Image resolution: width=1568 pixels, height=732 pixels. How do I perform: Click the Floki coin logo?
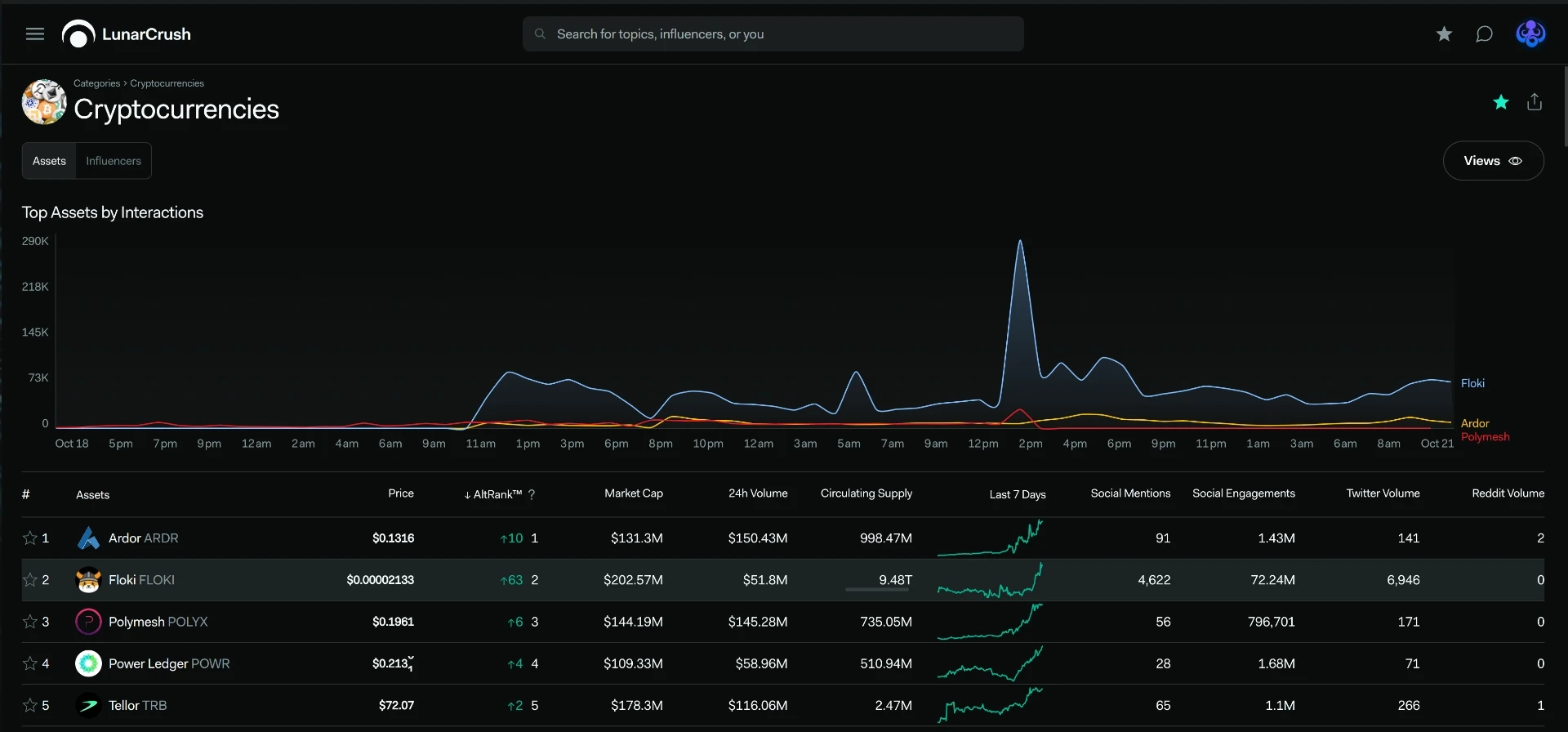[x=88, y=580]
